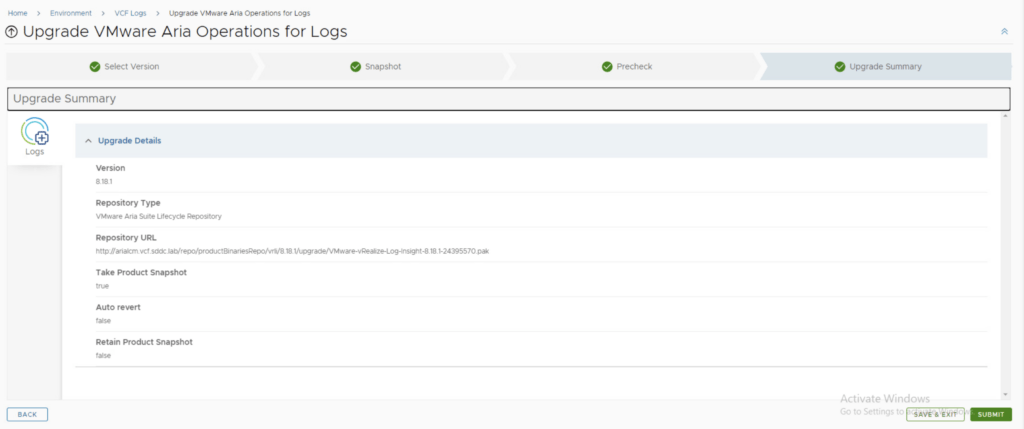The height and width of the screenshot is (429, 1024).
Task: Collapse the Upgrade Details section
Action: [x=88, y=141]
